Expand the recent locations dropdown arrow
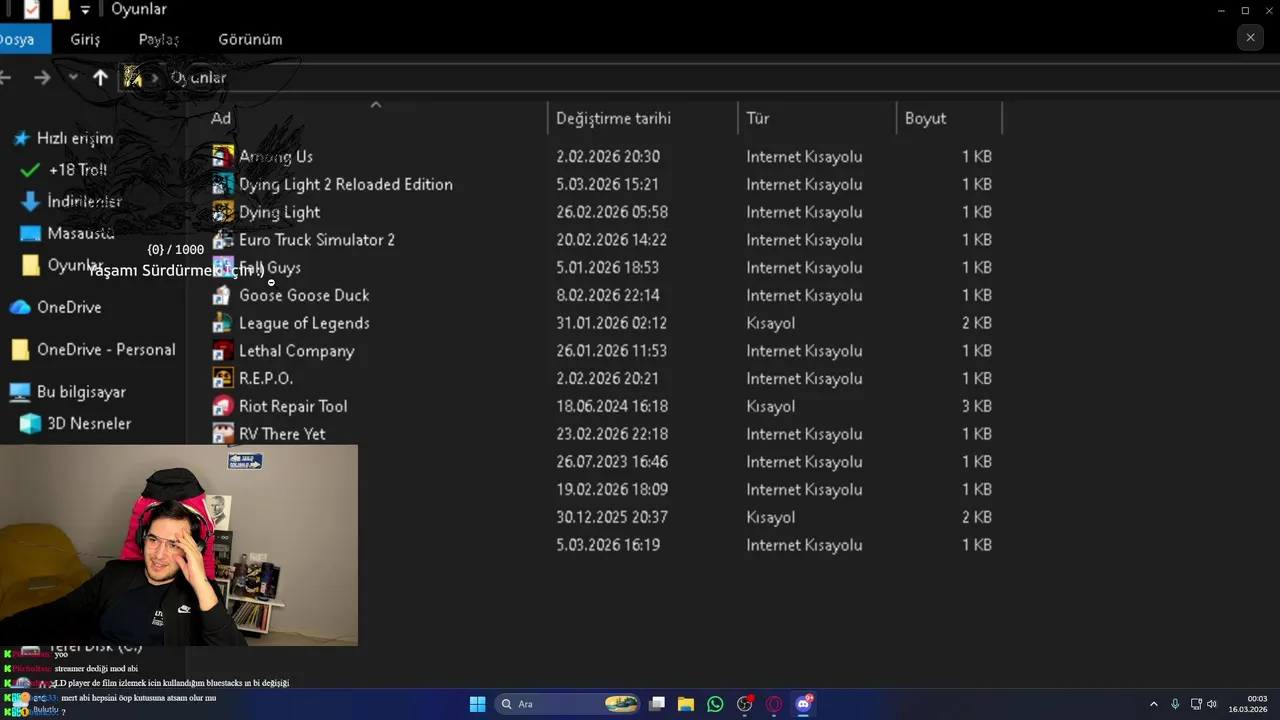The image size is (1280, 720). click(72, 78)
